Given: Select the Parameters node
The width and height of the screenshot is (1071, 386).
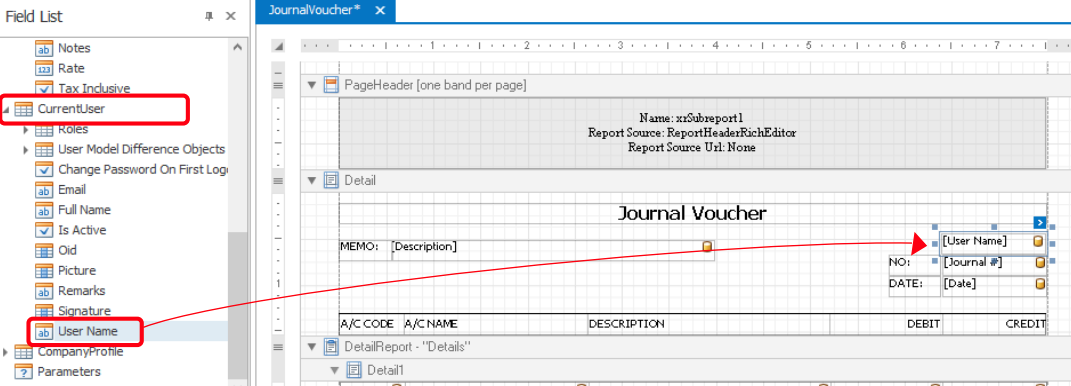Looking at the screenshot, I should click(69, 372).
